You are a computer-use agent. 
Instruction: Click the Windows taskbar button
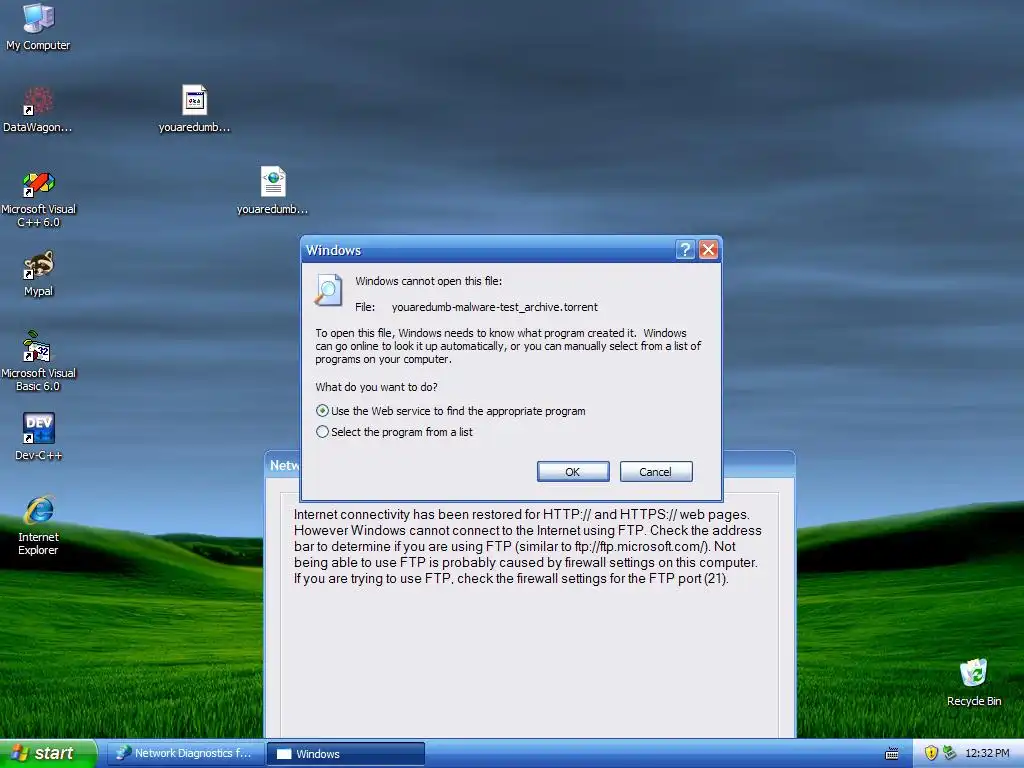pyautogui.click(x=346, y=754)
